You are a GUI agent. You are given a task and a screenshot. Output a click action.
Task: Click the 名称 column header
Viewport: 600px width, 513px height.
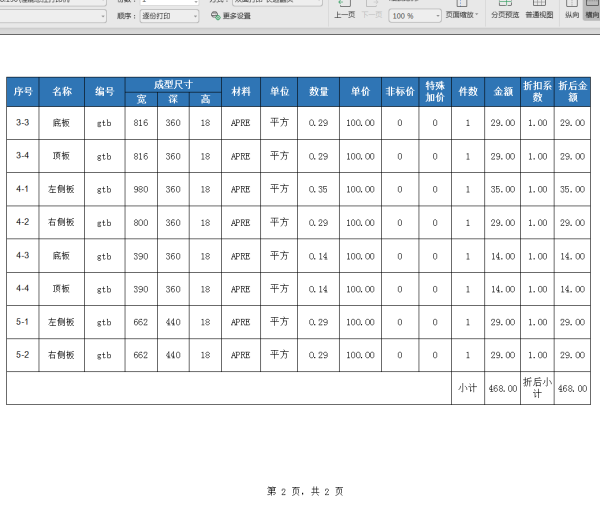coord(62,92)
